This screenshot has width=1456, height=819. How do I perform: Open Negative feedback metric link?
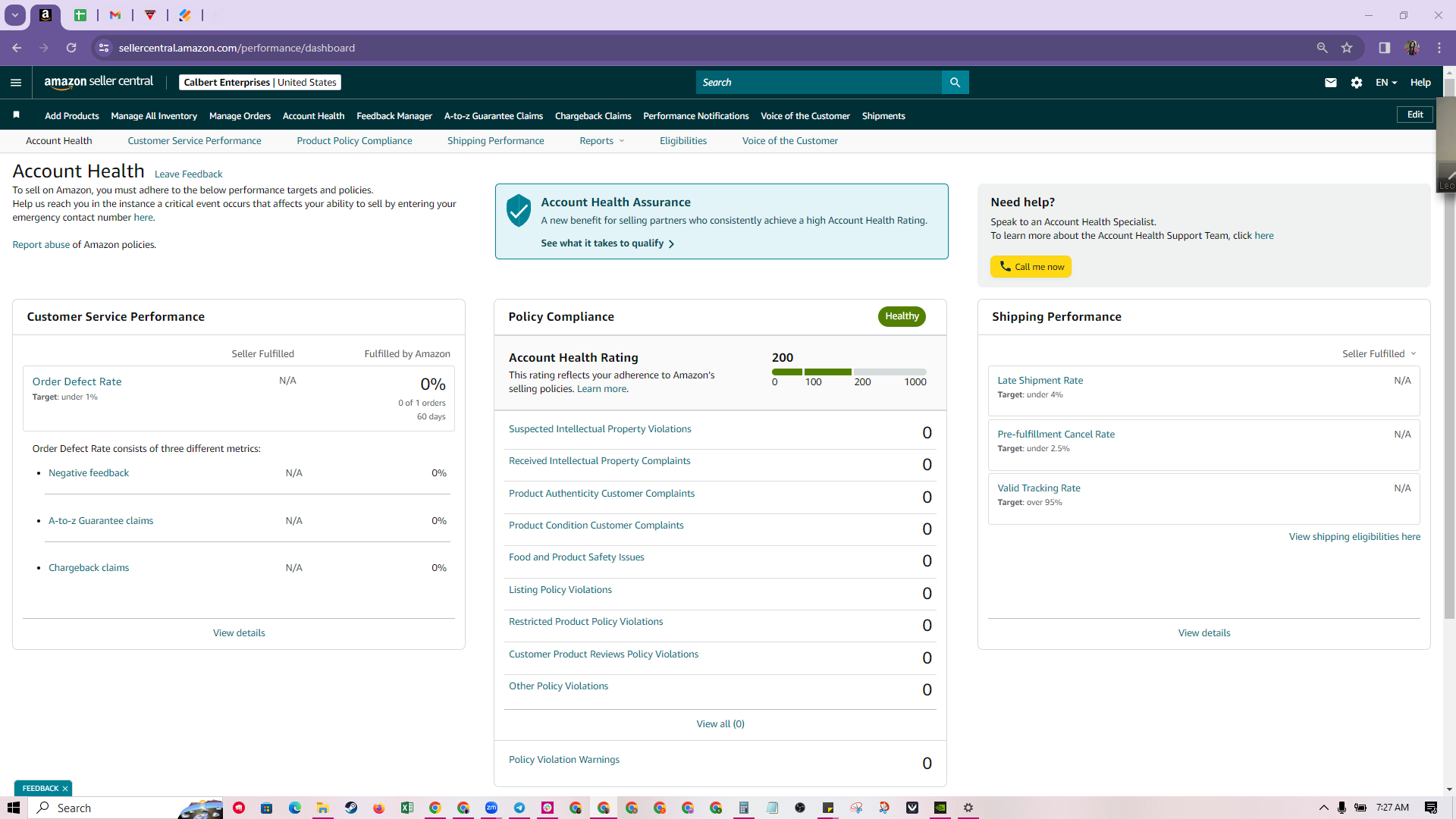[89, 473]
